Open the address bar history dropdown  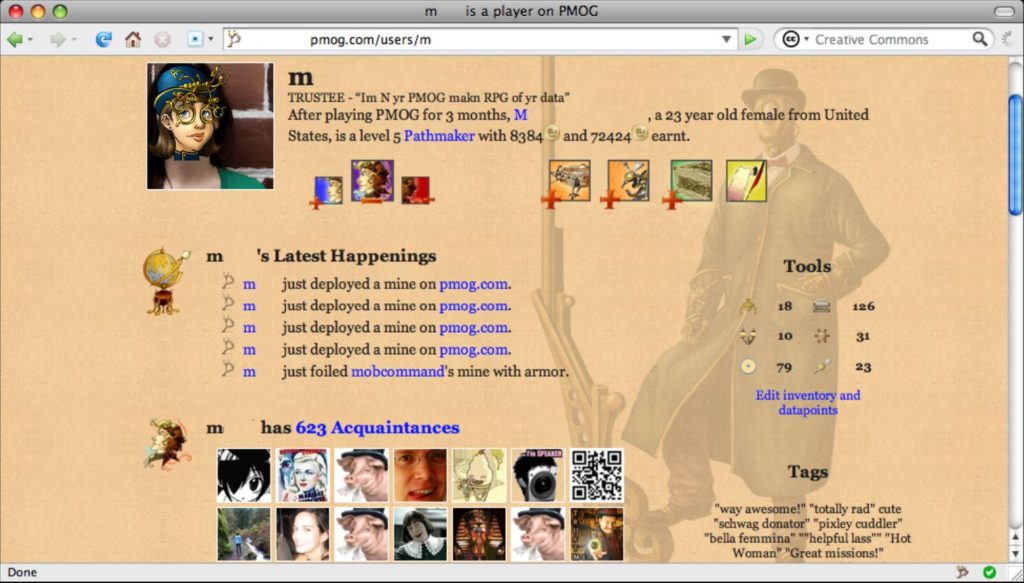pyautogui.click(x=727, y=40)
